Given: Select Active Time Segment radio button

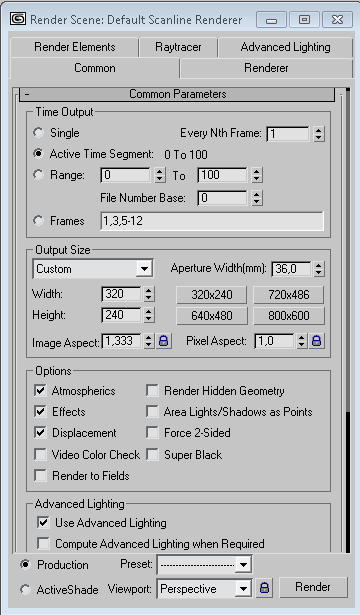Looking at the screenshot, I should (x=38, y=154).
